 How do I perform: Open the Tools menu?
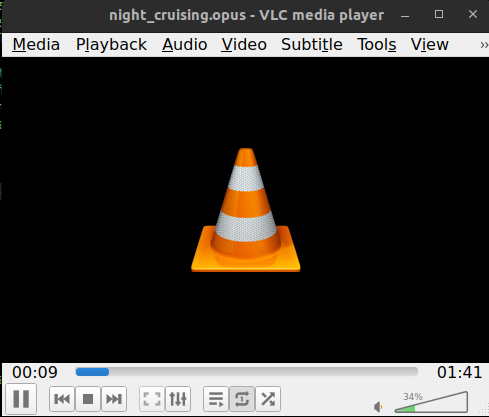[377, 45]
